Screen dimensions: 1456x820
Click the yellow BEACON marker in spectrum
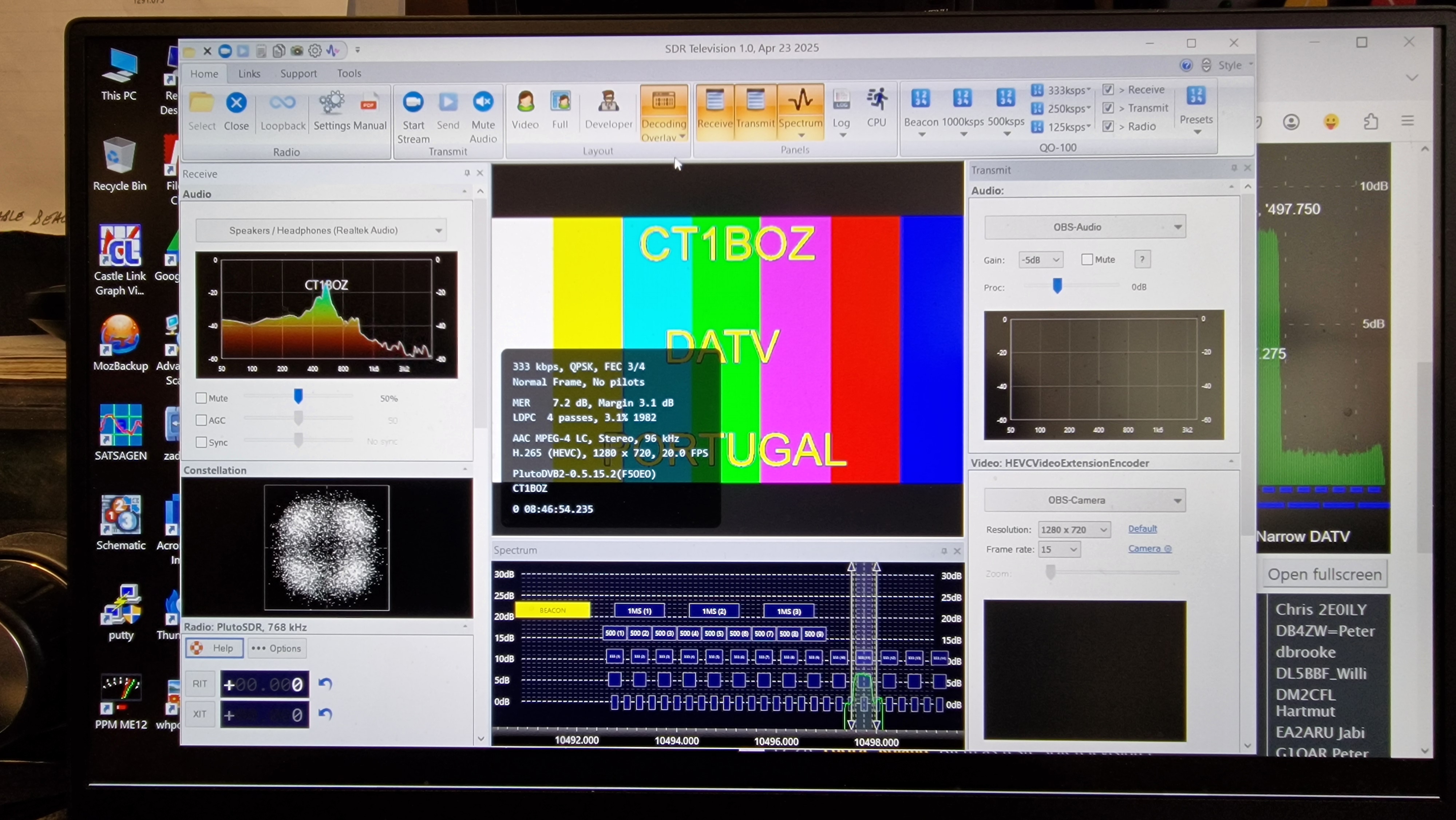point(553,610)
